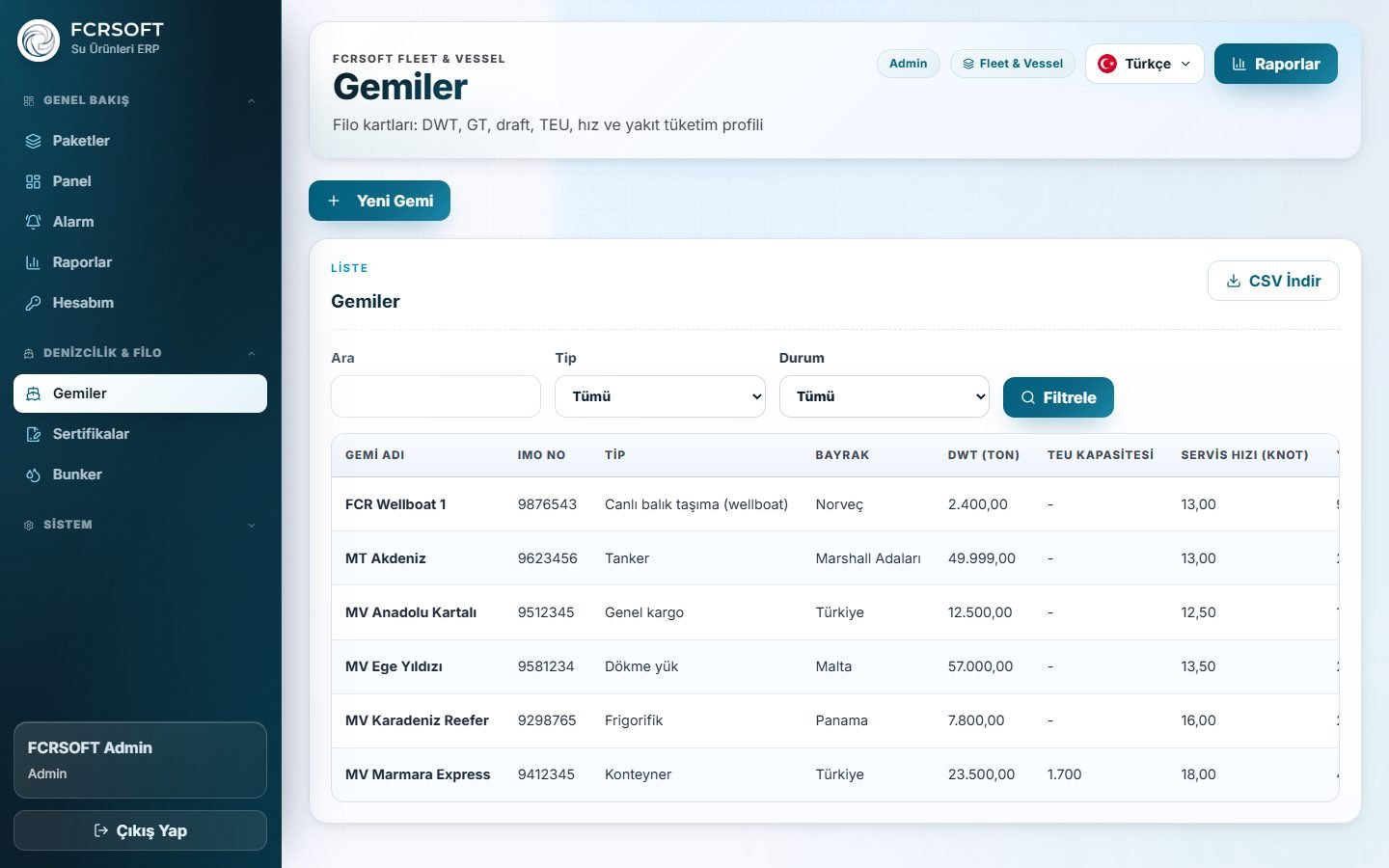Viewport: 1389px width, 868px height.
Task: Focus the Ara search field
Action: 436,396
